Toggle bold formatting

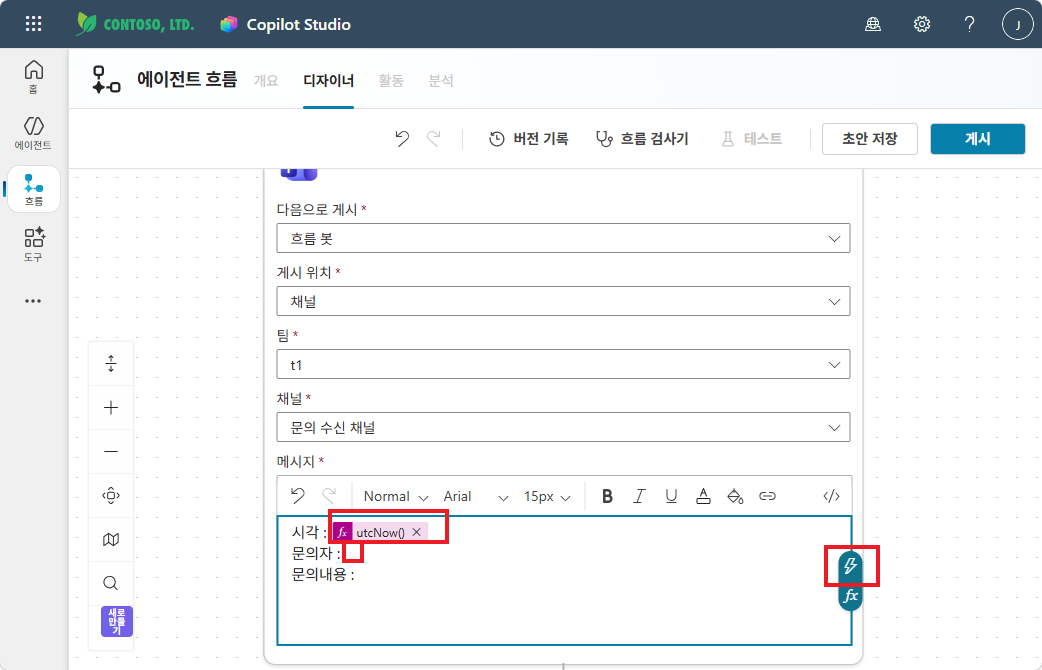(607, 496)
